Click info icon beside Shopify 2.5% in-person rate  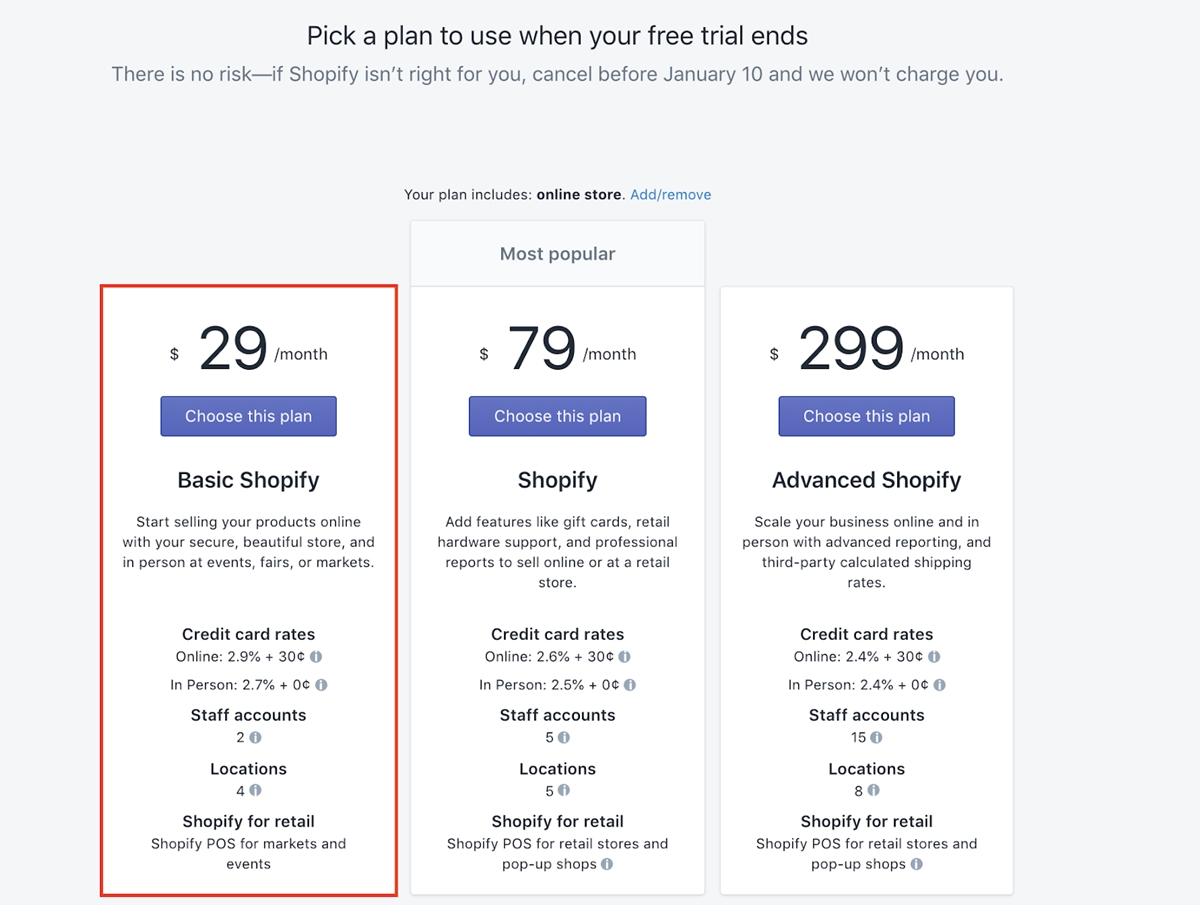pos(630,685)
